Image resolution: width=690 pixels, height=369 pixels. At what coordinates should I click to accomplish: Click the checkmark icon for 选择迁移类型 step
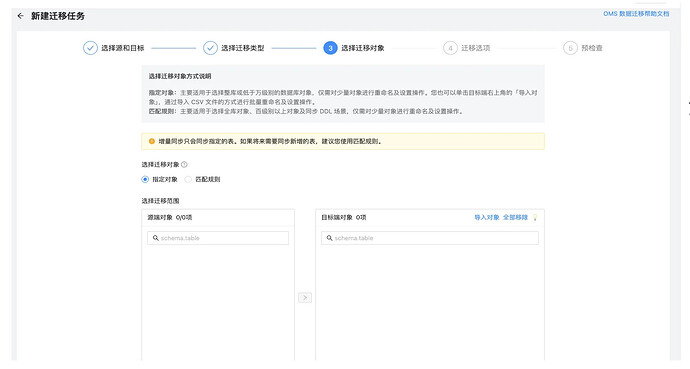pos(210,48)
